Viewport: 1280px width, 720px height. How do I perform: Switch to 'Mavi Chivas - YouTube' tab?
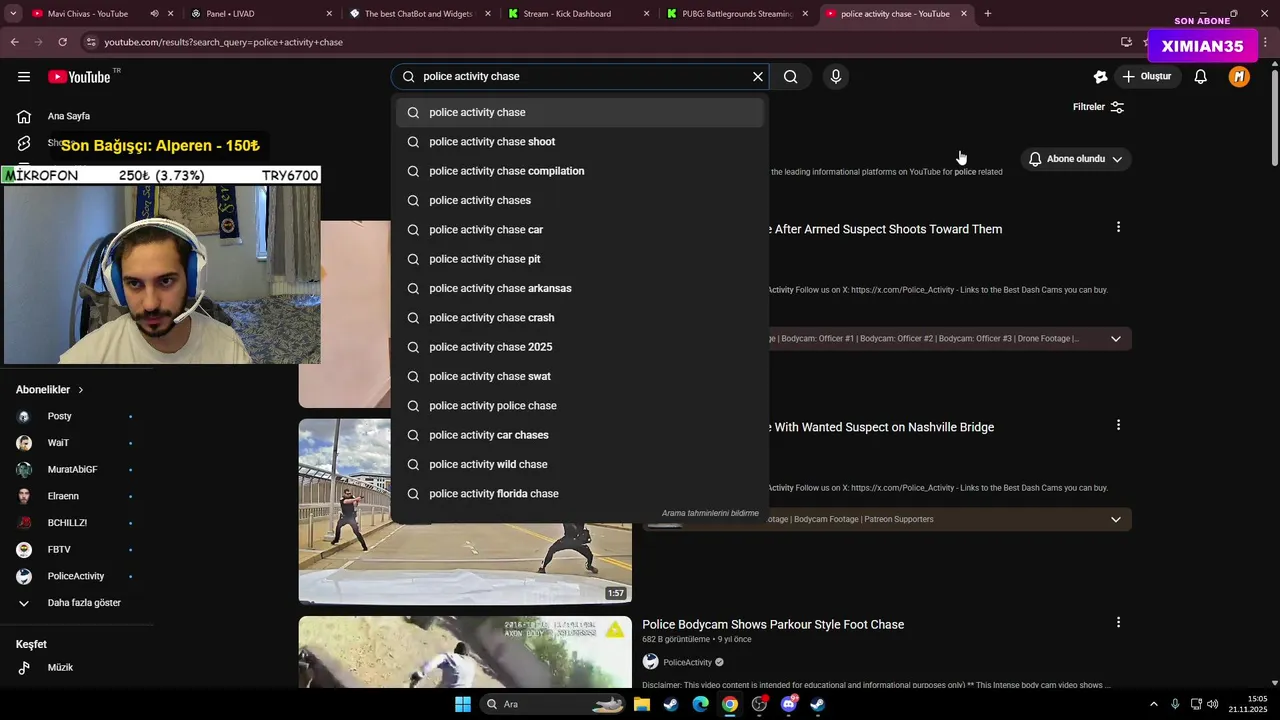click(x=88, y=14)
